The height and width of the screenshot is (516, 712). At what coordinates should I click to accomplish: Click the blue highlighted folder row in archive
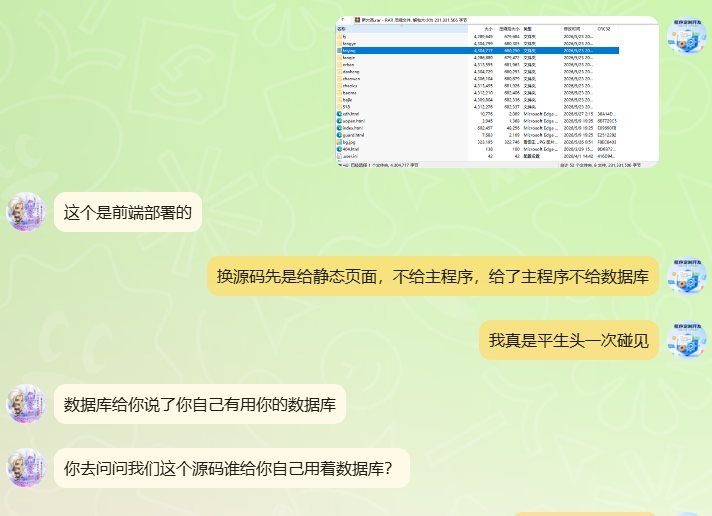(478, 50)
